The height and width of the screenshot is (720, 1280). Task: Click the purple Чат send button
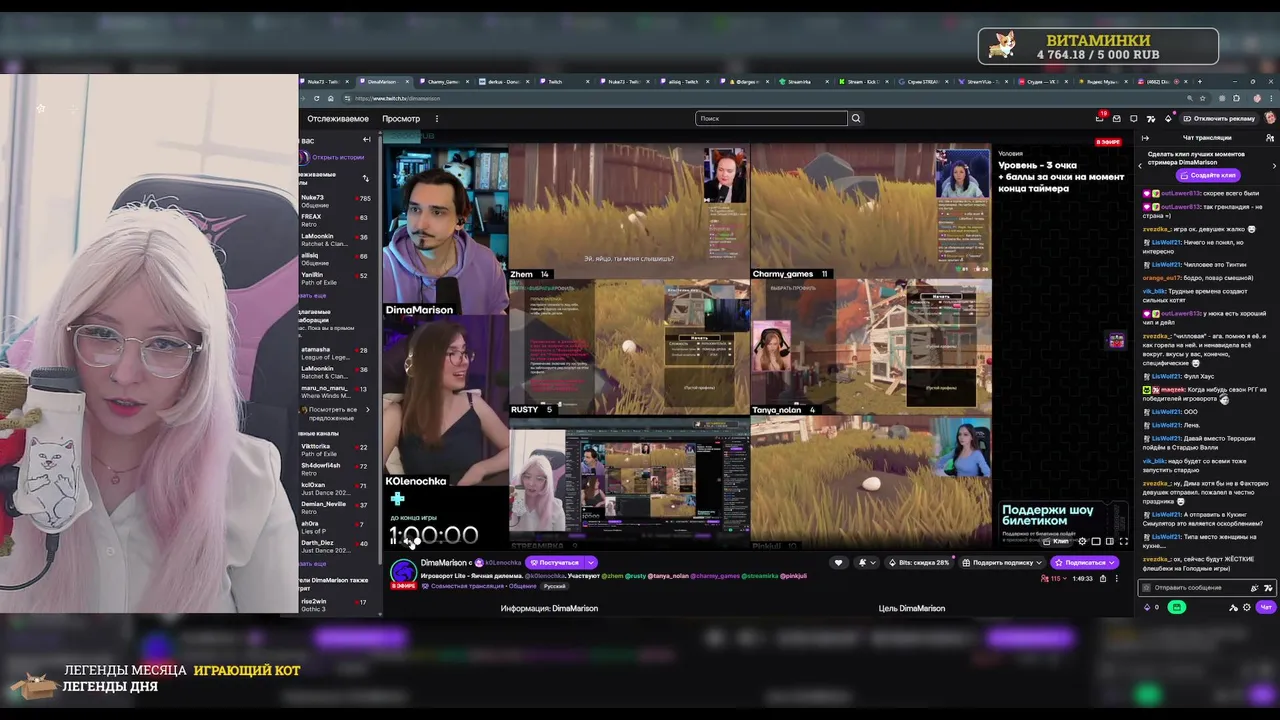pyautogui.click(x=1266, y=607)
